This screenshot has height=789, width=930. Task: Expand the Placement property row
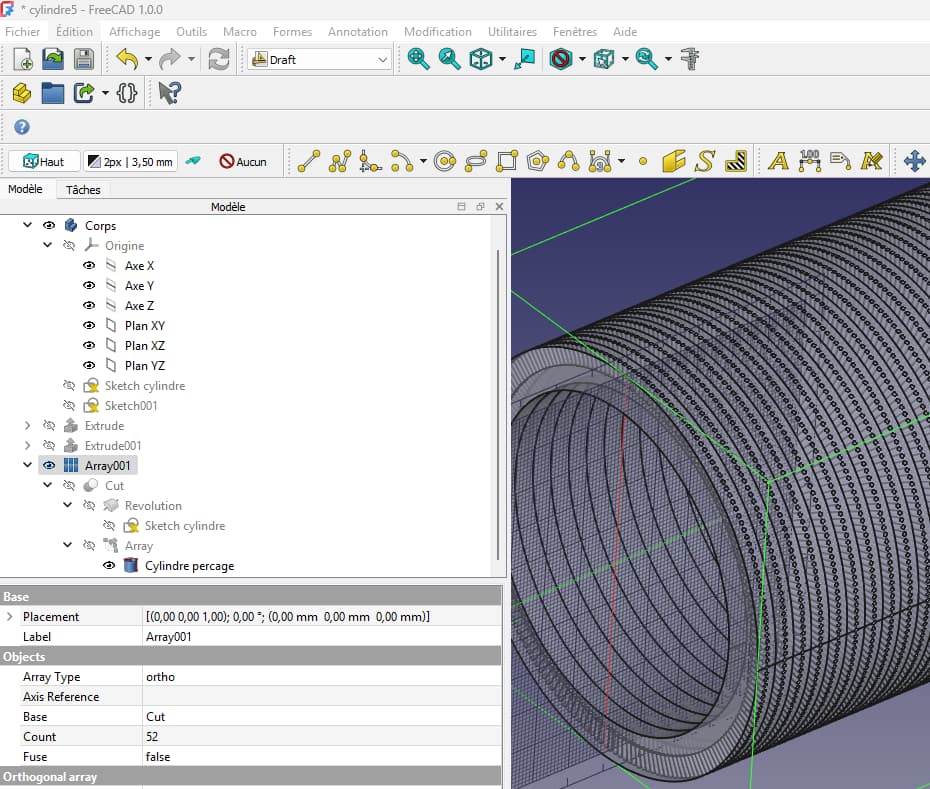(x=10, y=617)
